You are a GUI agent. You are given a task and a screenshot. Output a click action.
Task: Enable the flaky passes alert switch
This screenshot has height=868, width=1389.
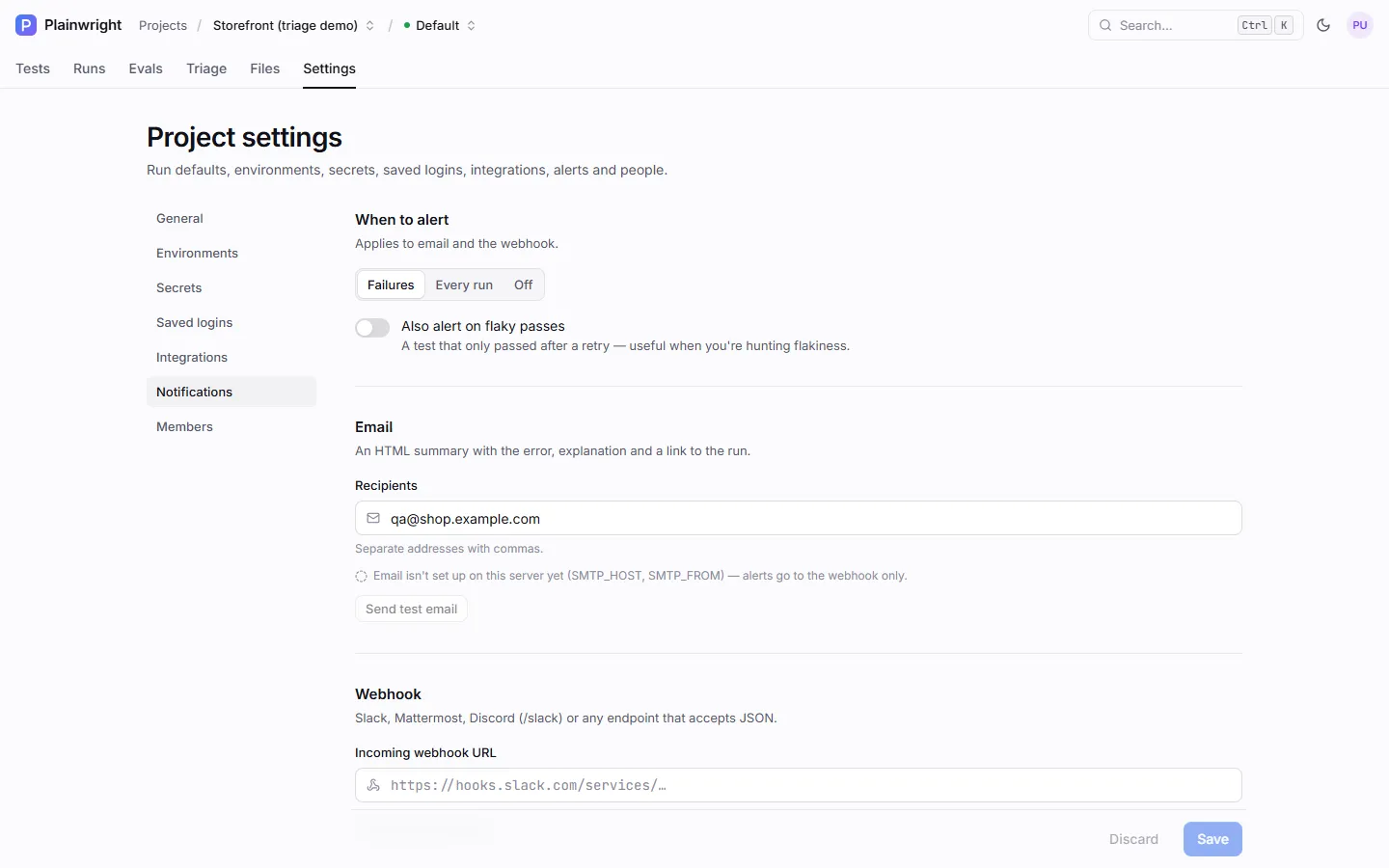tap(372, 328)
